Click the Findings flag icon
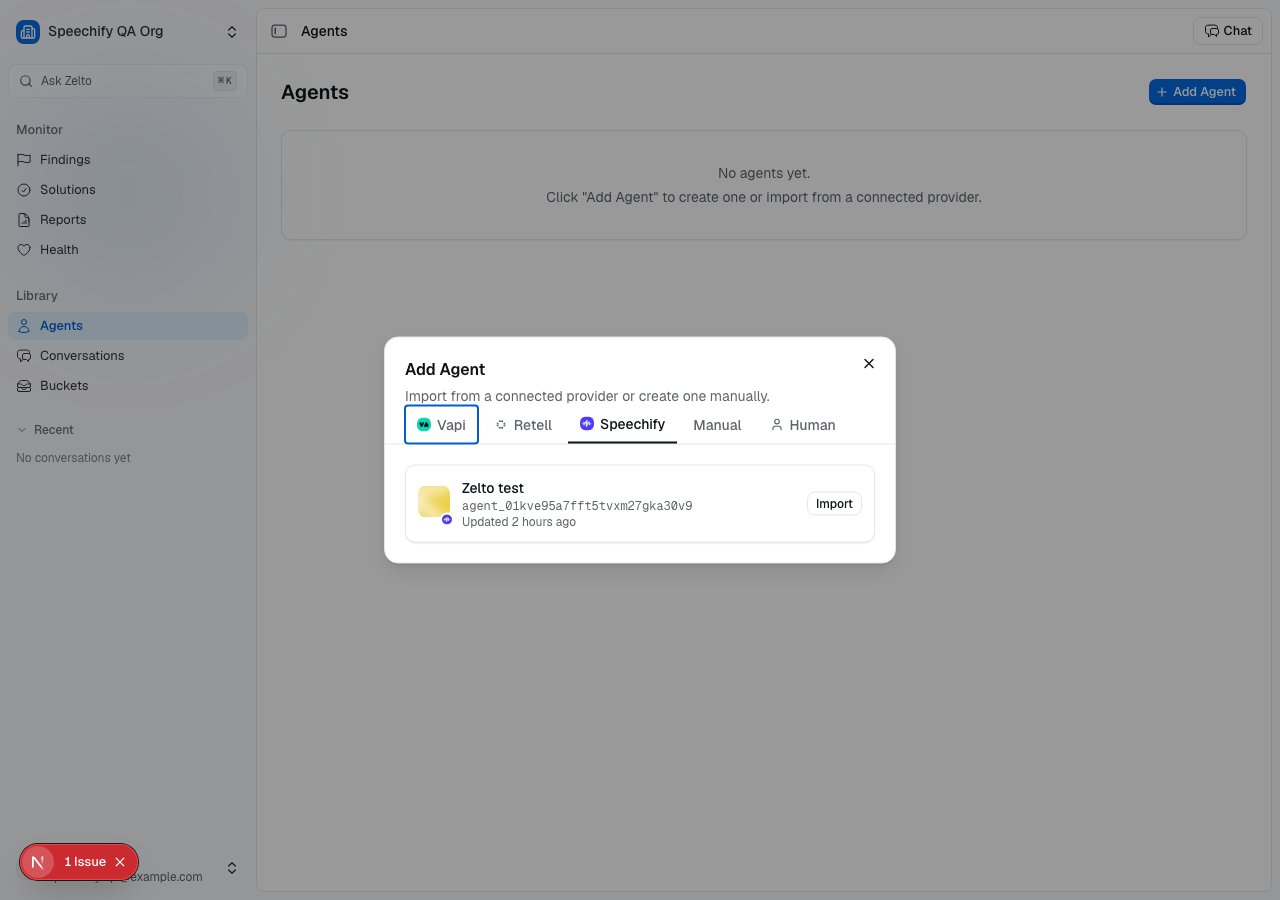1280x900 pixels. (24, 160)
